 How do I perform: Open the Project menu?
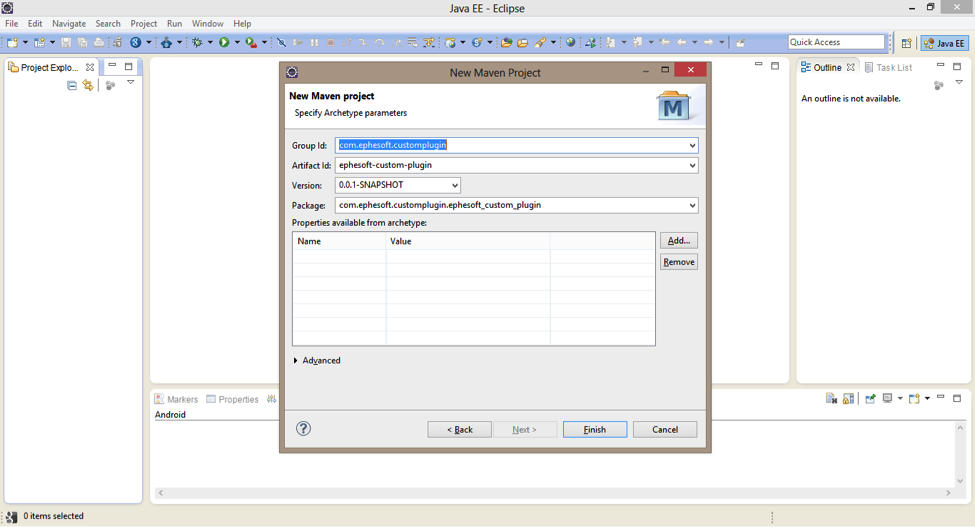(x=144, y=24)
